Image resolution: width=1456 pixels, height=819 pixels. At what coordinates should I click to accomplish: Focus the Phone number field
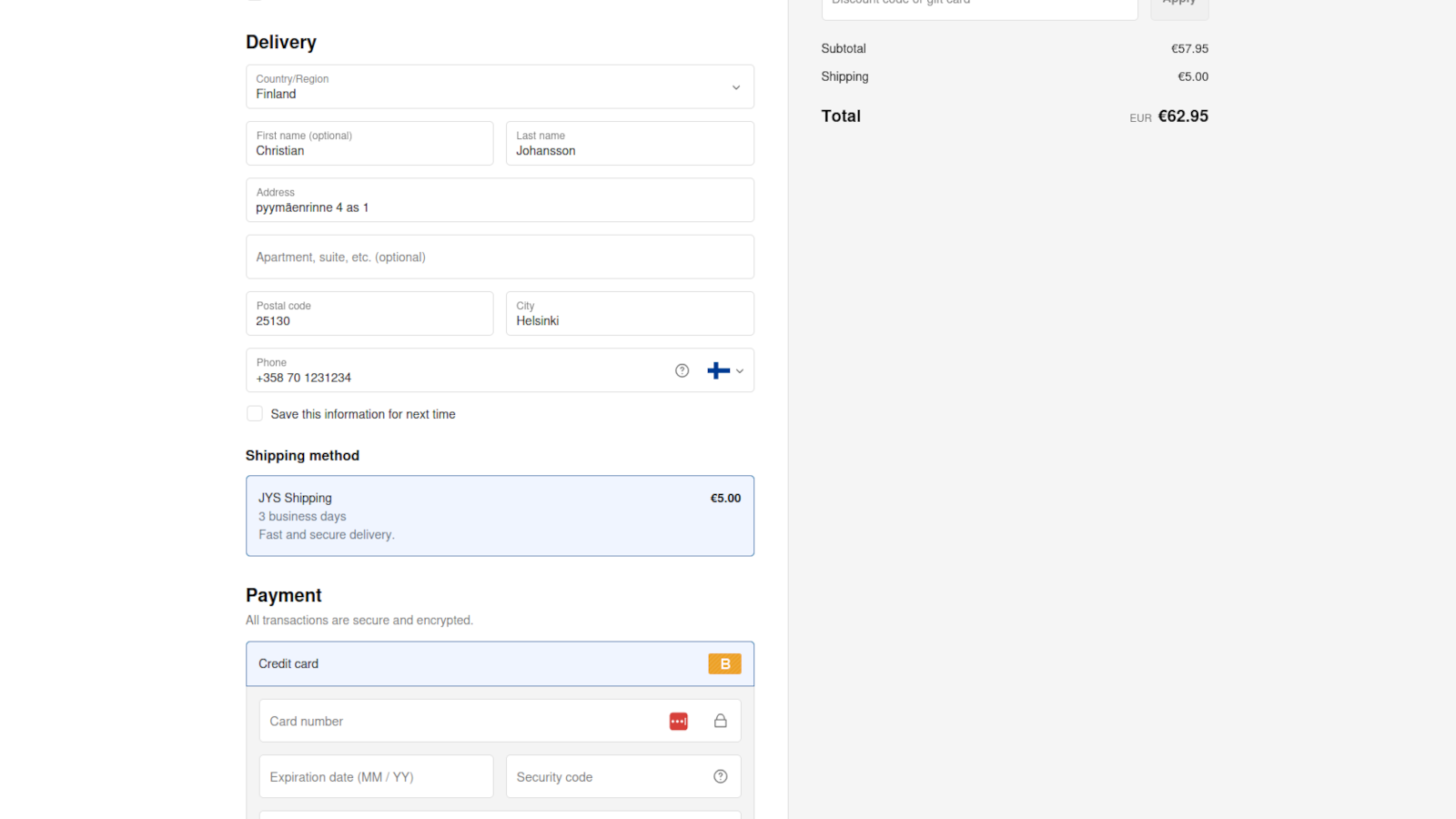[455, 371]
